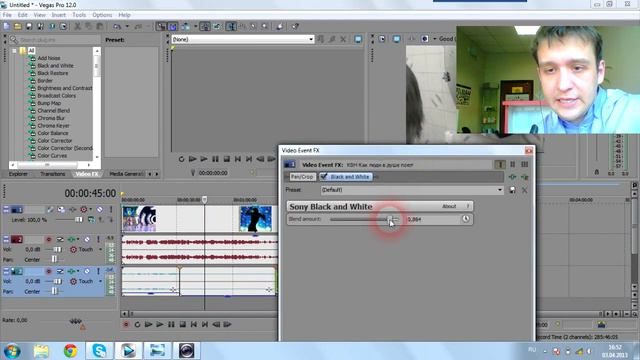This screenshot has width=640, height=360.
Task: Mute audio track 3
Action: click(x=87, y=271)
